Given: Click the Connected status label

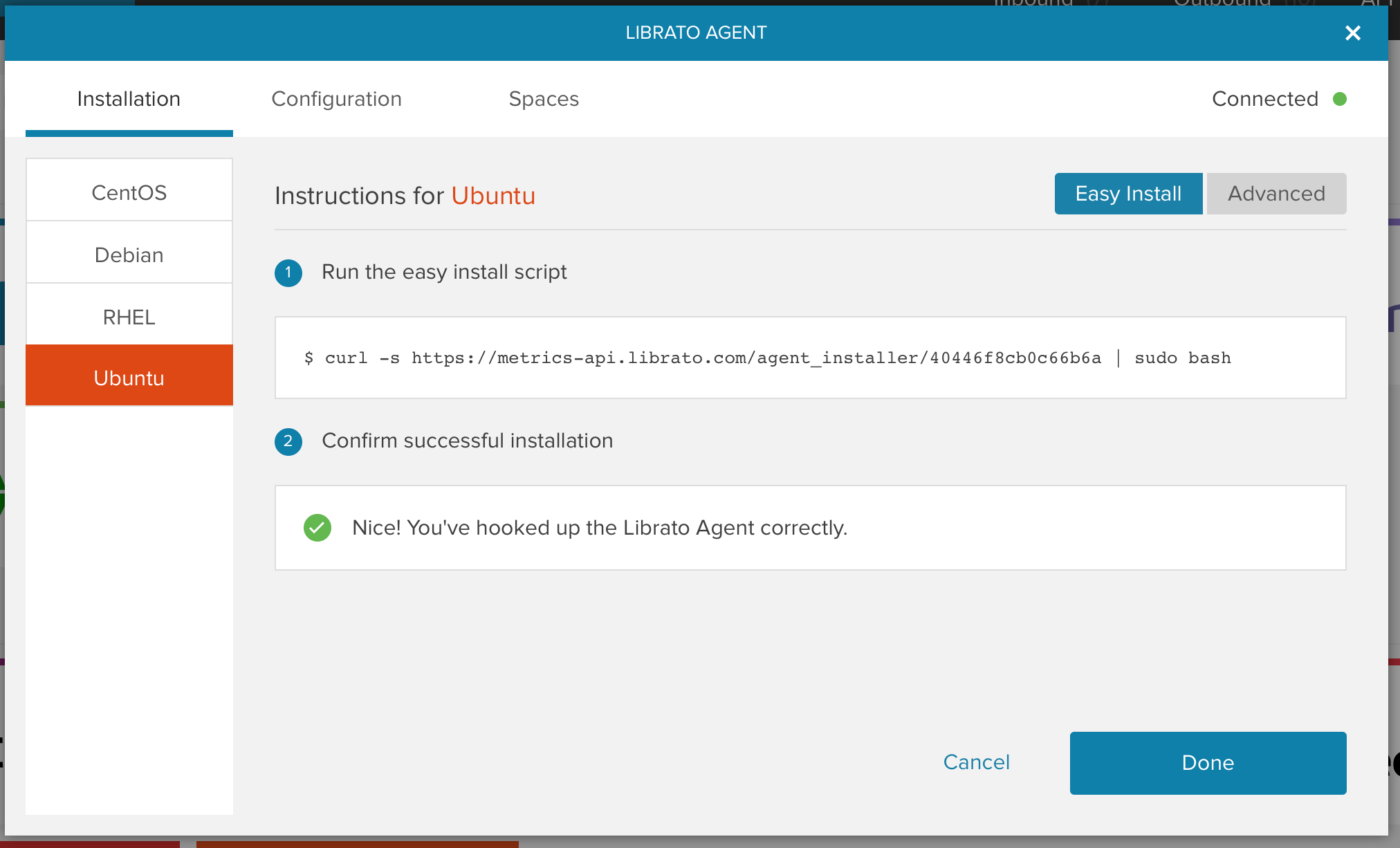Looking at the screenshot, I should [1265, 99].
